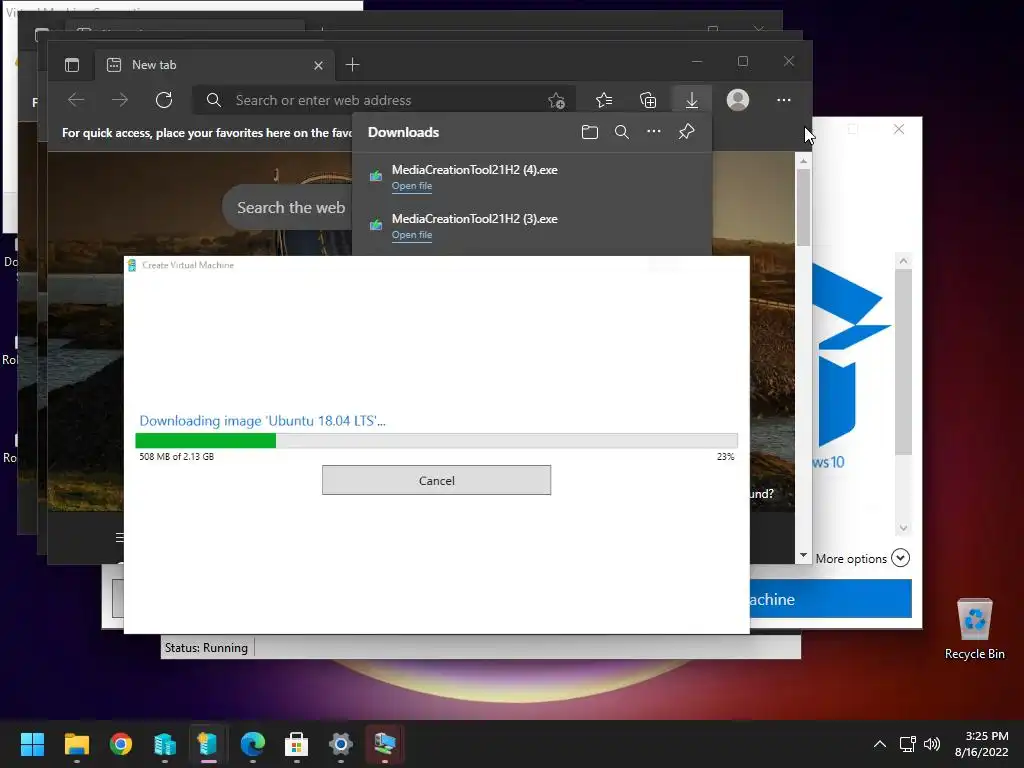Pin the Downloads panel
Screen dimensions: 1024x768
tap(686, 132)
